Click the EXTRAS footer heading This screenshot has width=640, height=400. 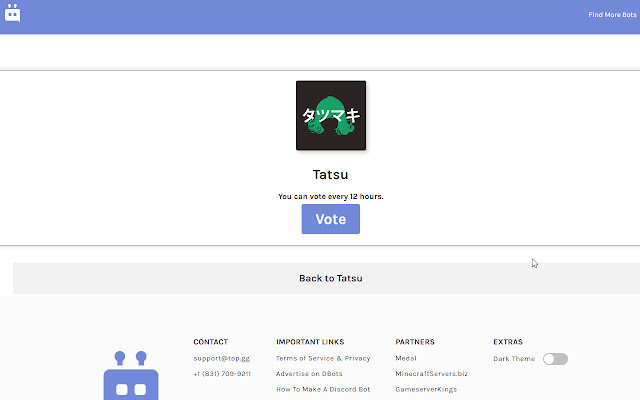(x=508, y=342)
